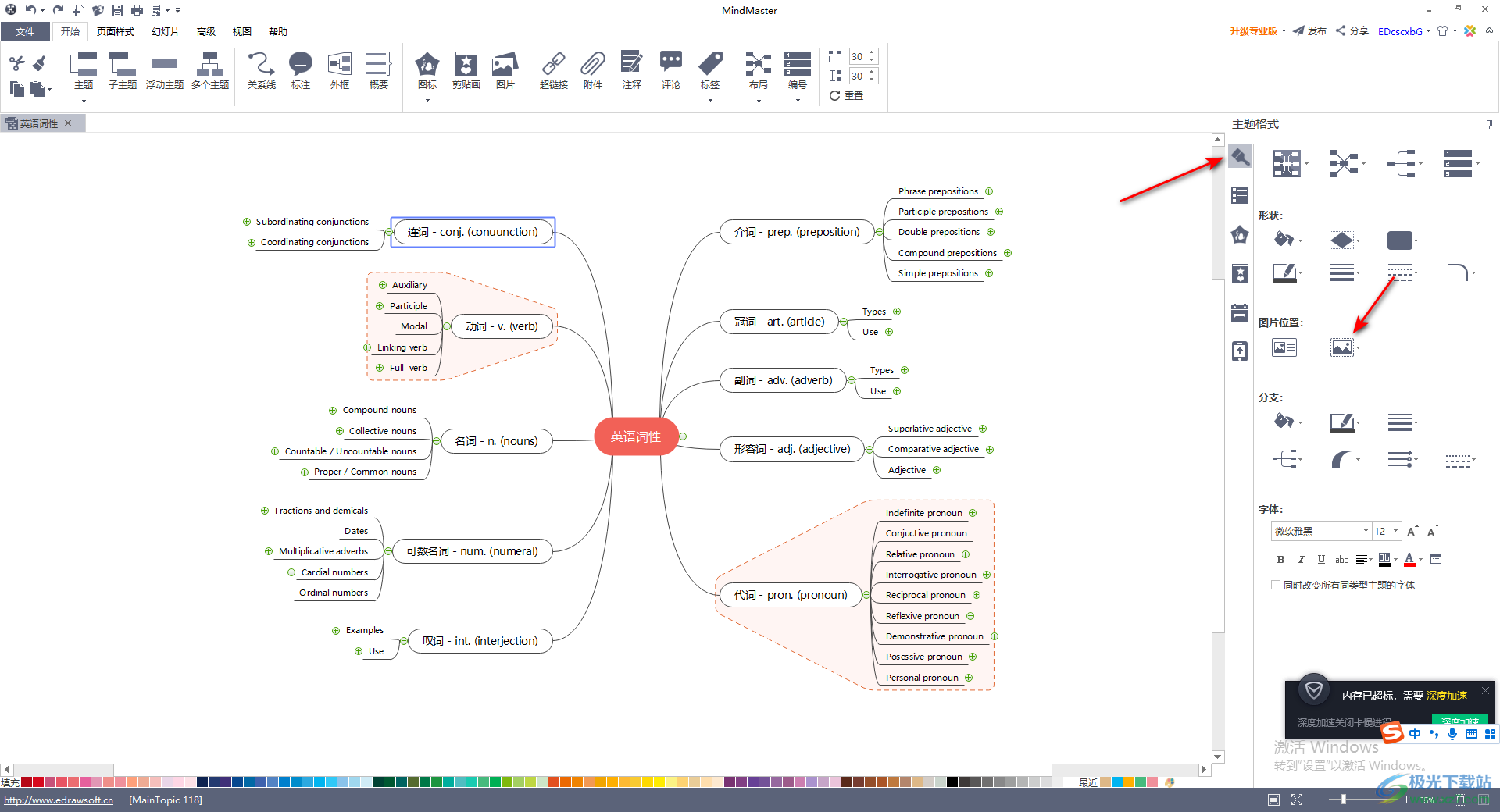This screenshot has width=1500, height=812.
Task: Switch to the 视图 ribbon tab
Action: (x=242, y=31)
